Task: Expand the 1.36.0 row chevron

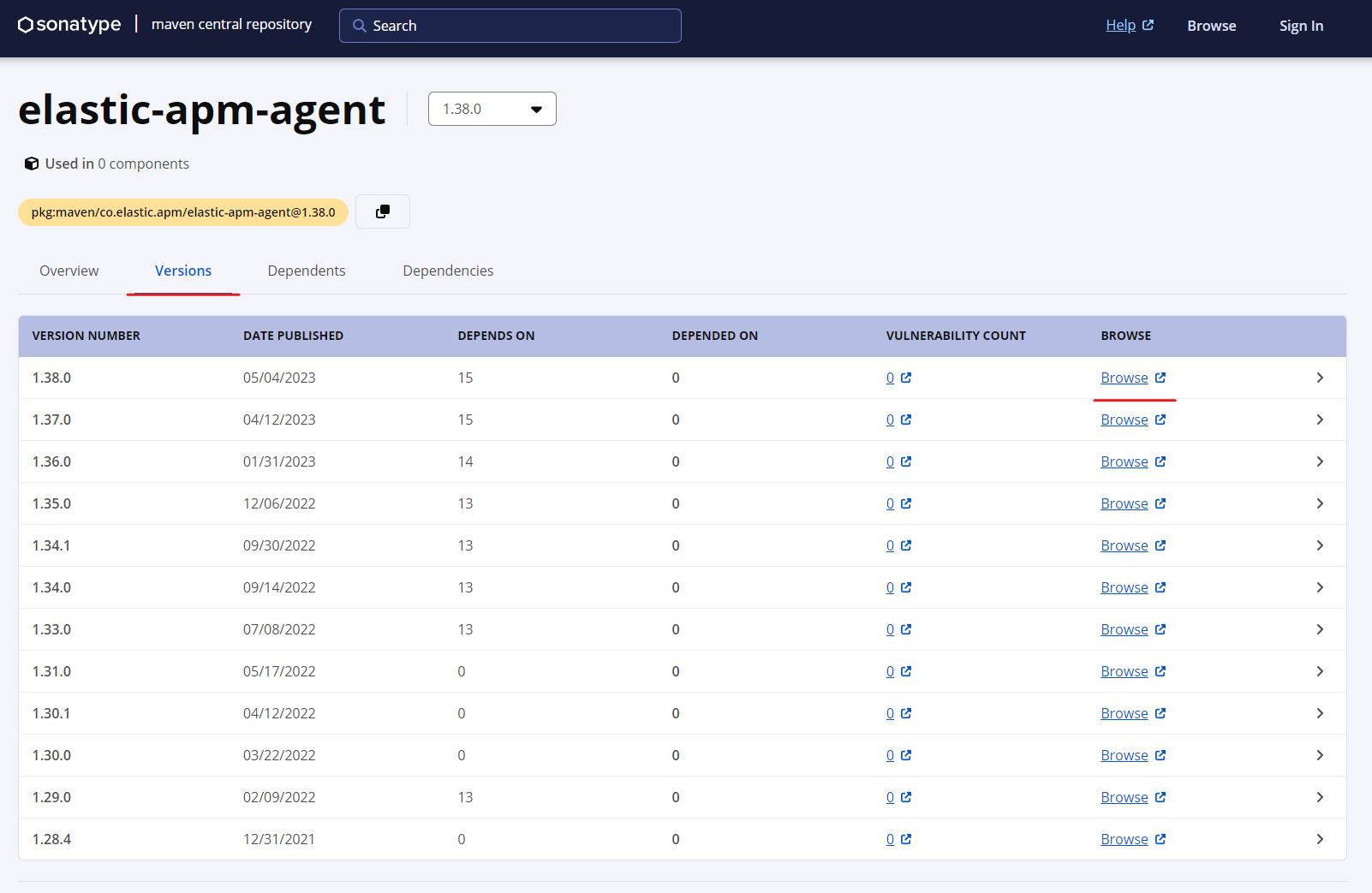Action: point(1320,461)
